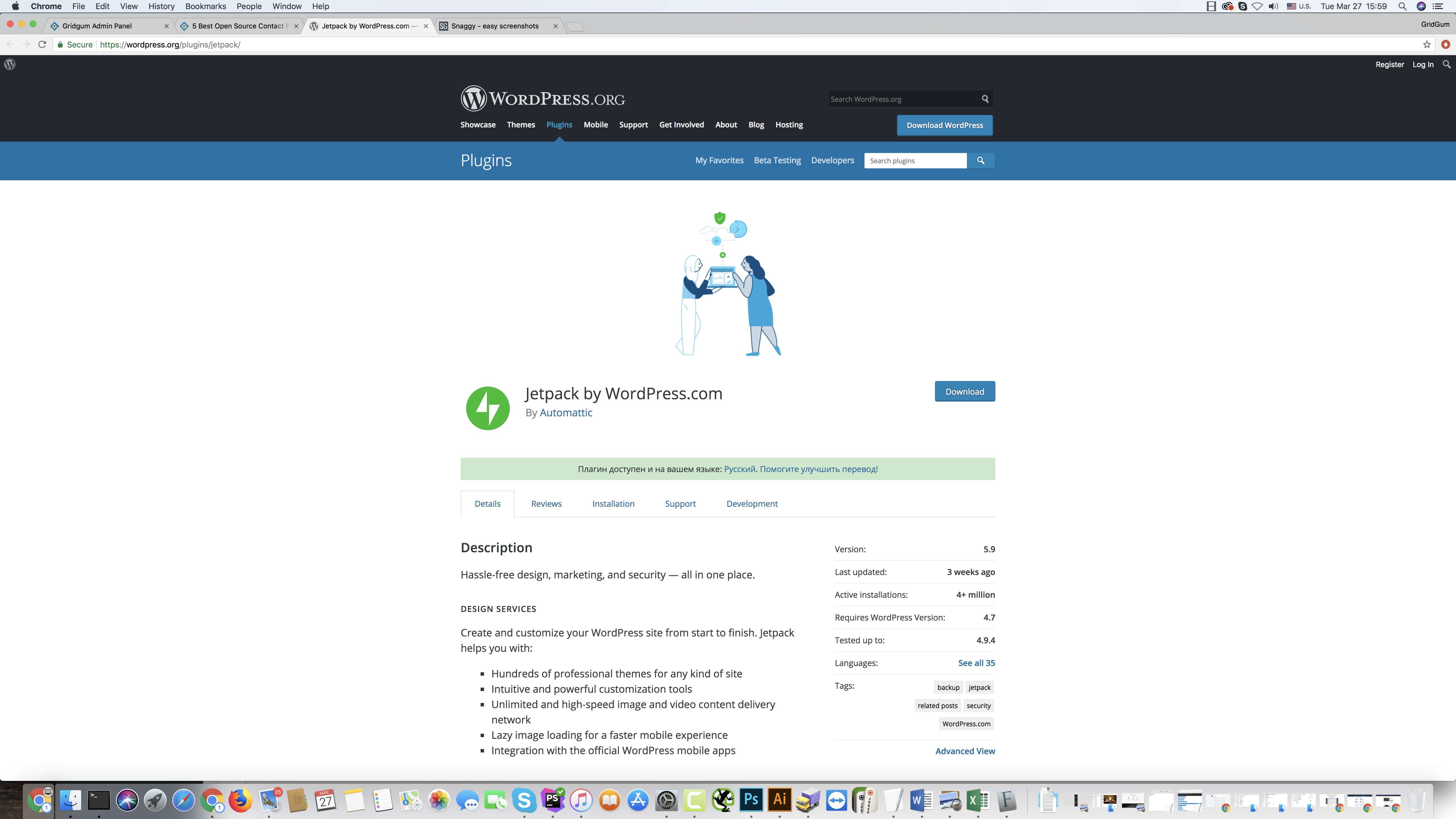Open Microsoft Excel from the dock
Screen dimensions: 1456x819
coord(978,800)
